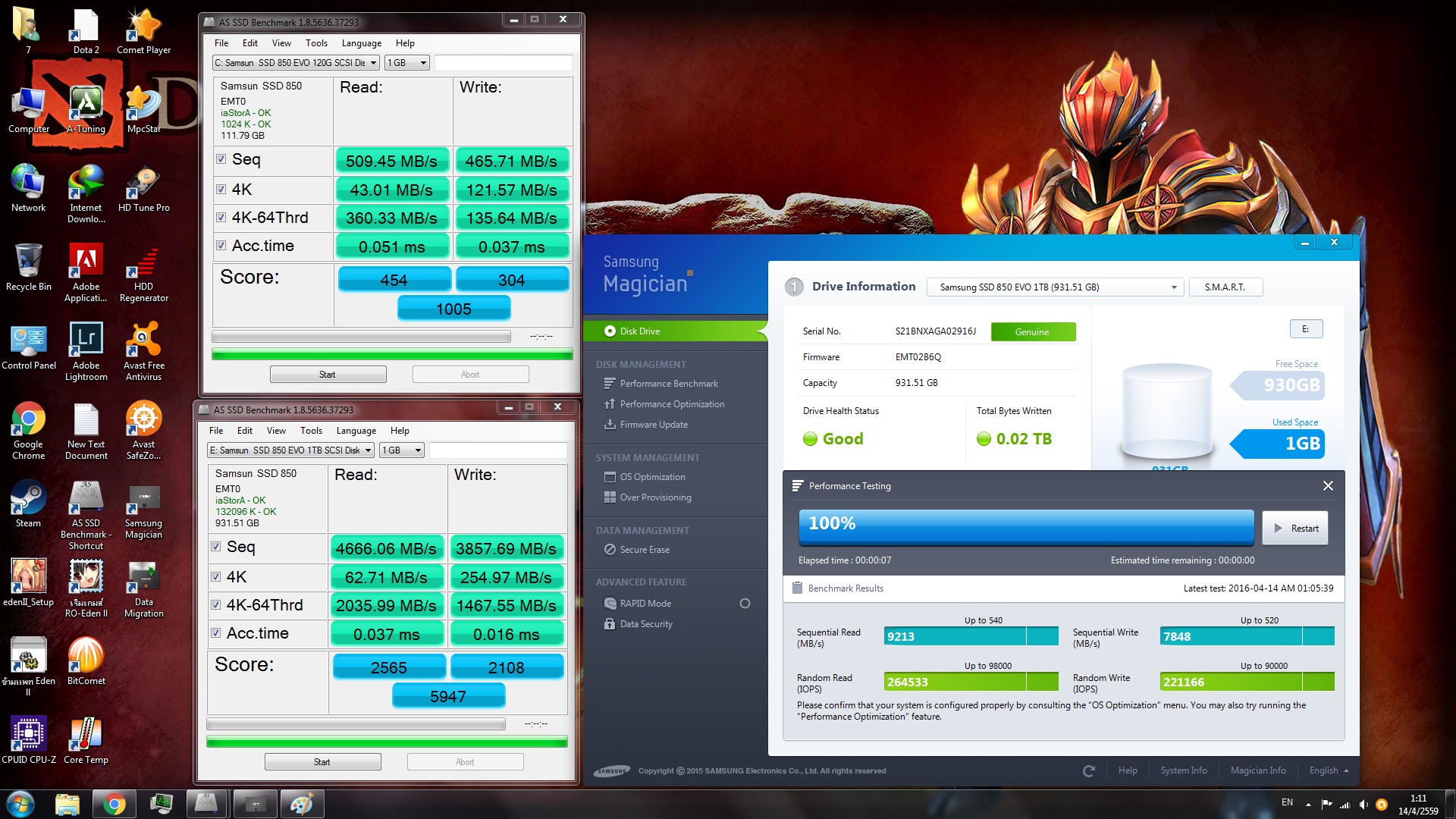Open Tools menu in top AS SSD window
This screenshot has width=1456, height=819.
pyautogui.click(x=316, y=43)
